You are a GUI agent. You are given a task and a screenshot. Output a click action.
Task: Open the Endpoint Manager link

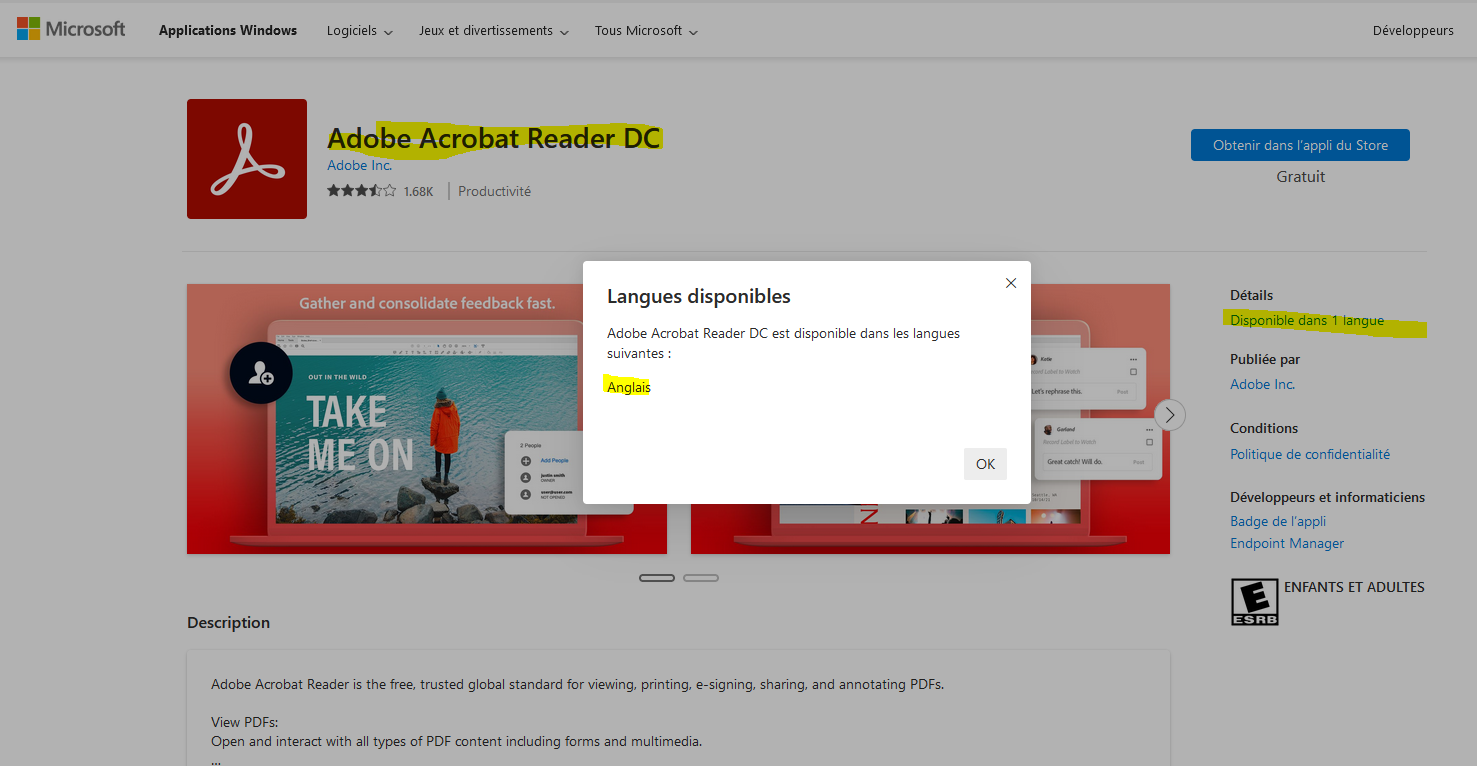(1287, 544)
